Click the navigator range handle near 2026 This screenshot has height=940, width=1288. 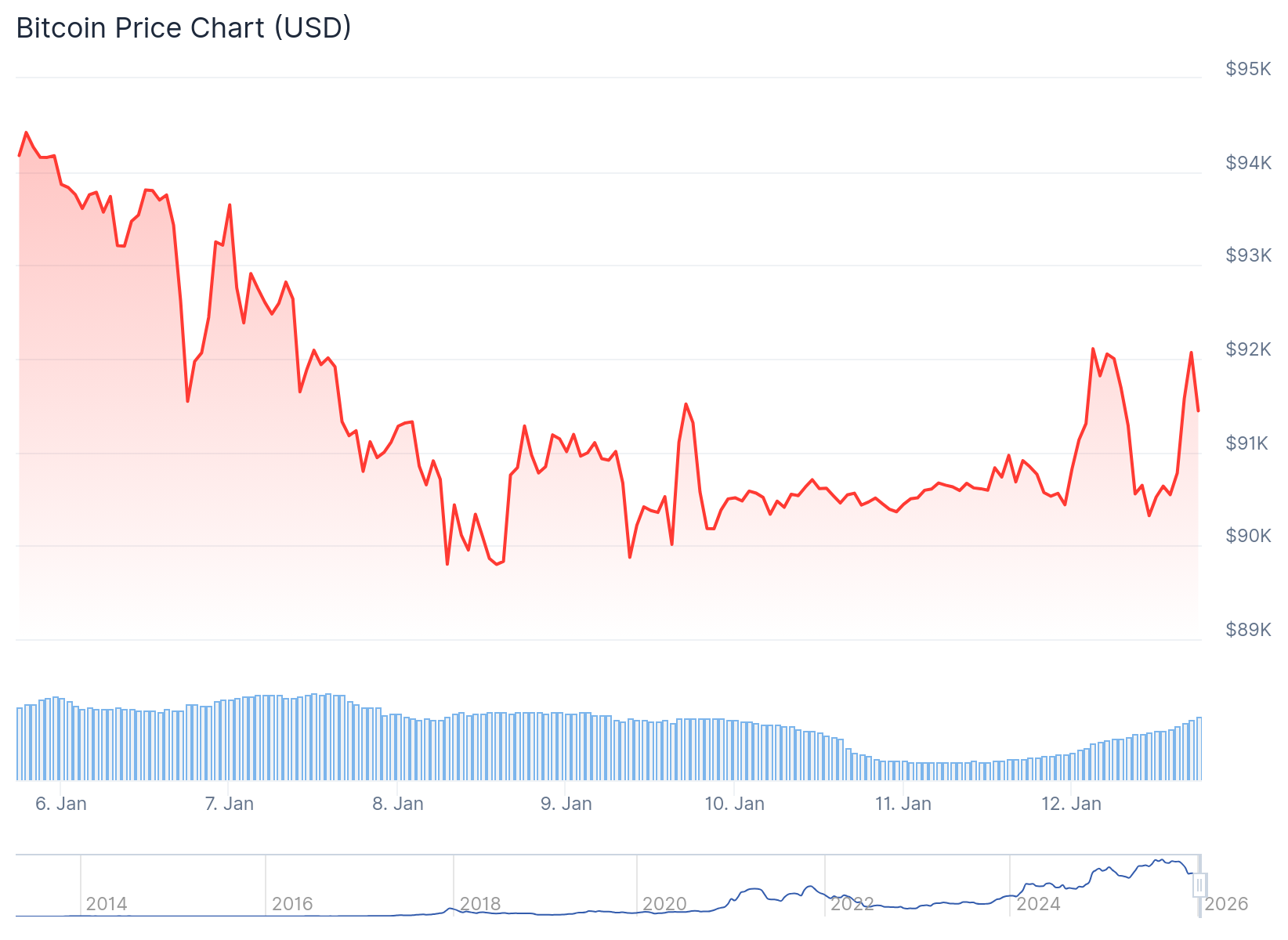click(1199, 885)
